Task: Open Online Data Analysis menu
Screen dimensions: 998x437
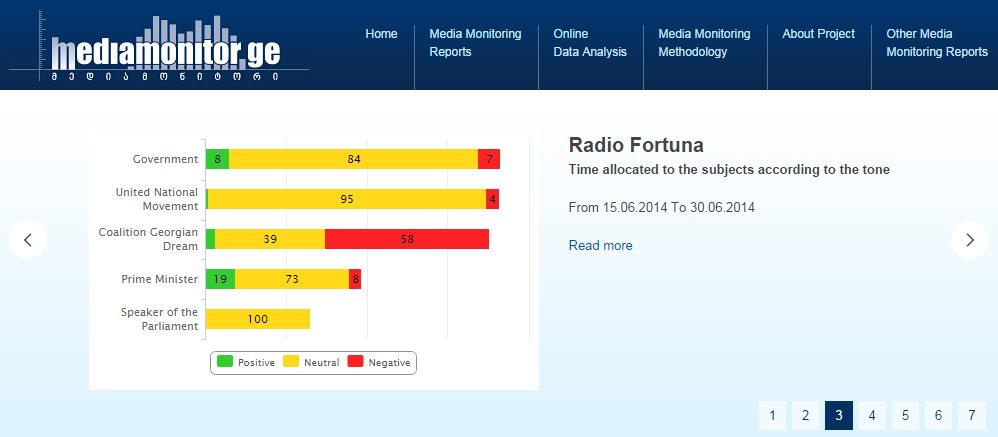Action: pos(590,43)
